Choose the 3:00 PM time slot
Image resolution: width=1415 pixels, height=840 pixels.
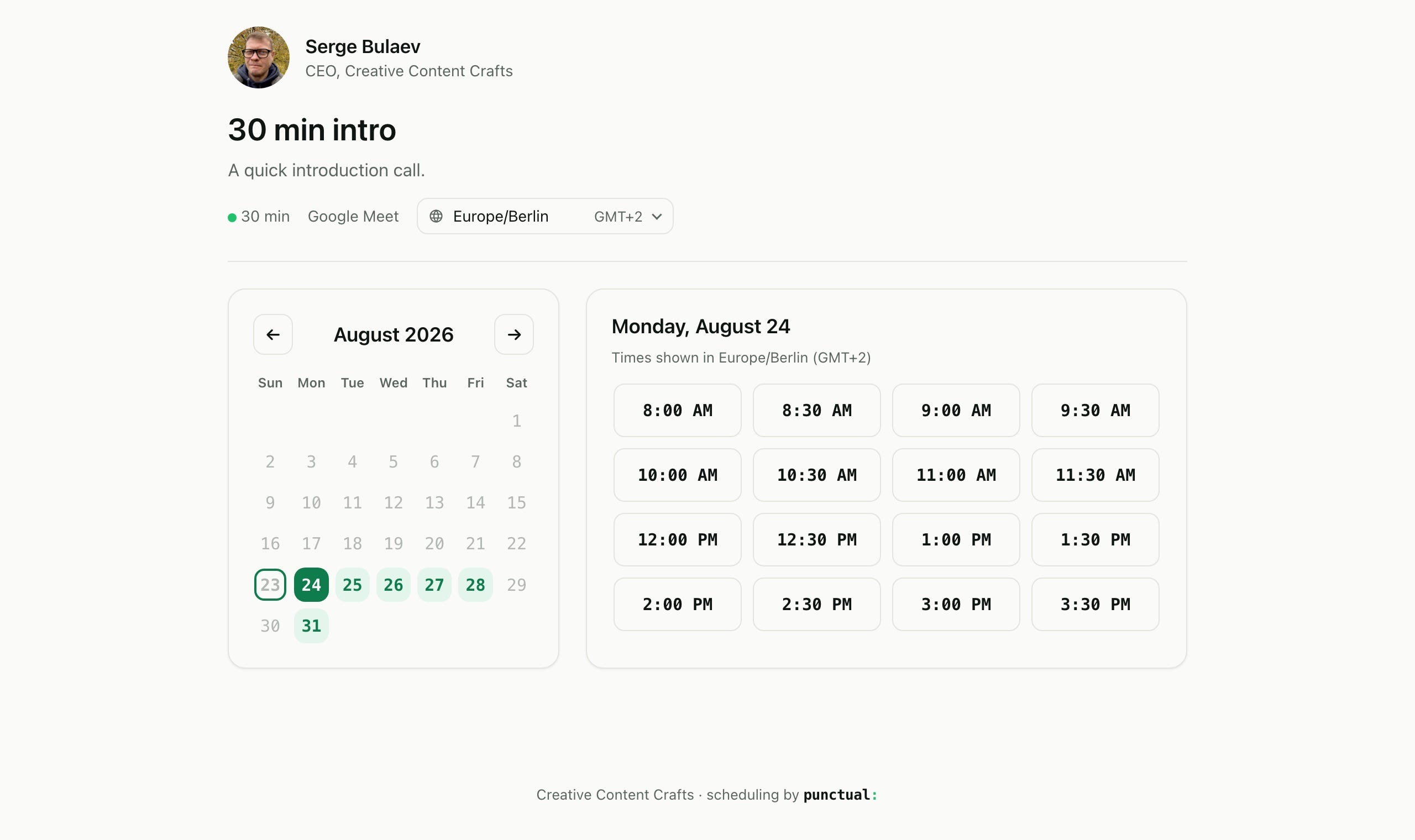click(x=956, y=604)
